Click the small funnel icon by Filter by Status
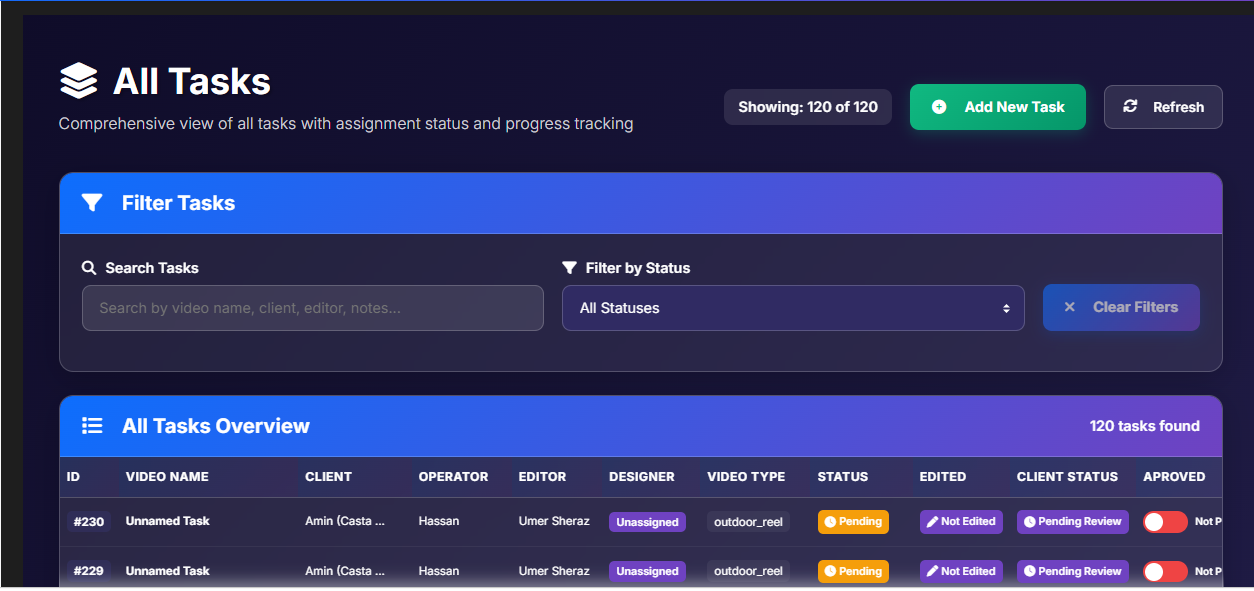This screenshot has height=591, width=1254. point(569,268)
